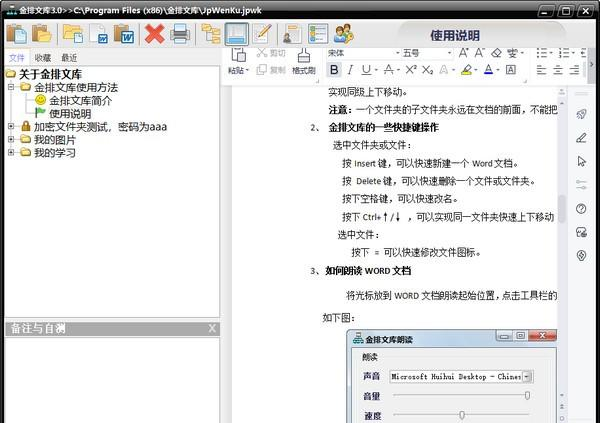Viewport: 600px width, 423px height.
Task: Select the 关于金排文库 root node
Action: [x=51, y=74]
